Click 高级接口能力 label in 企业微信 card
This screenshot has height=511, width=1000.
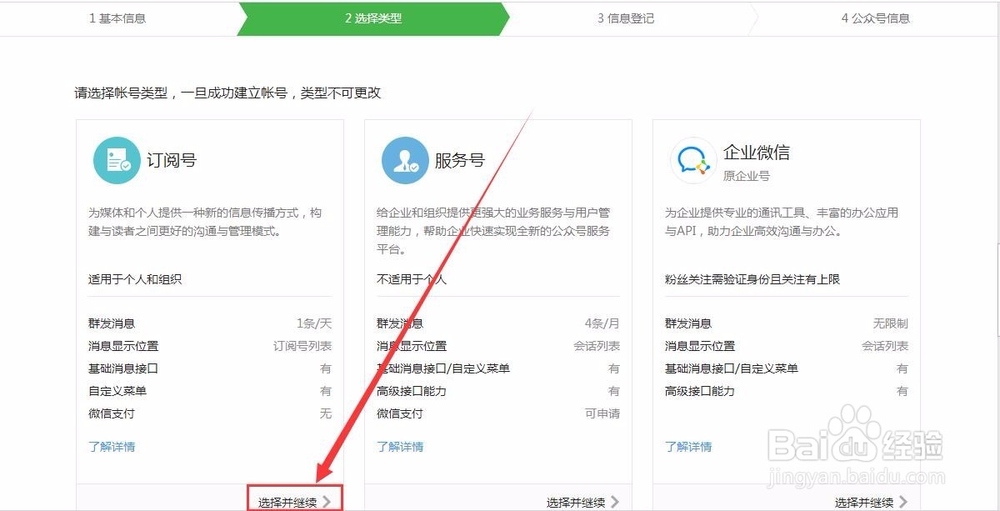pos(700,391)
